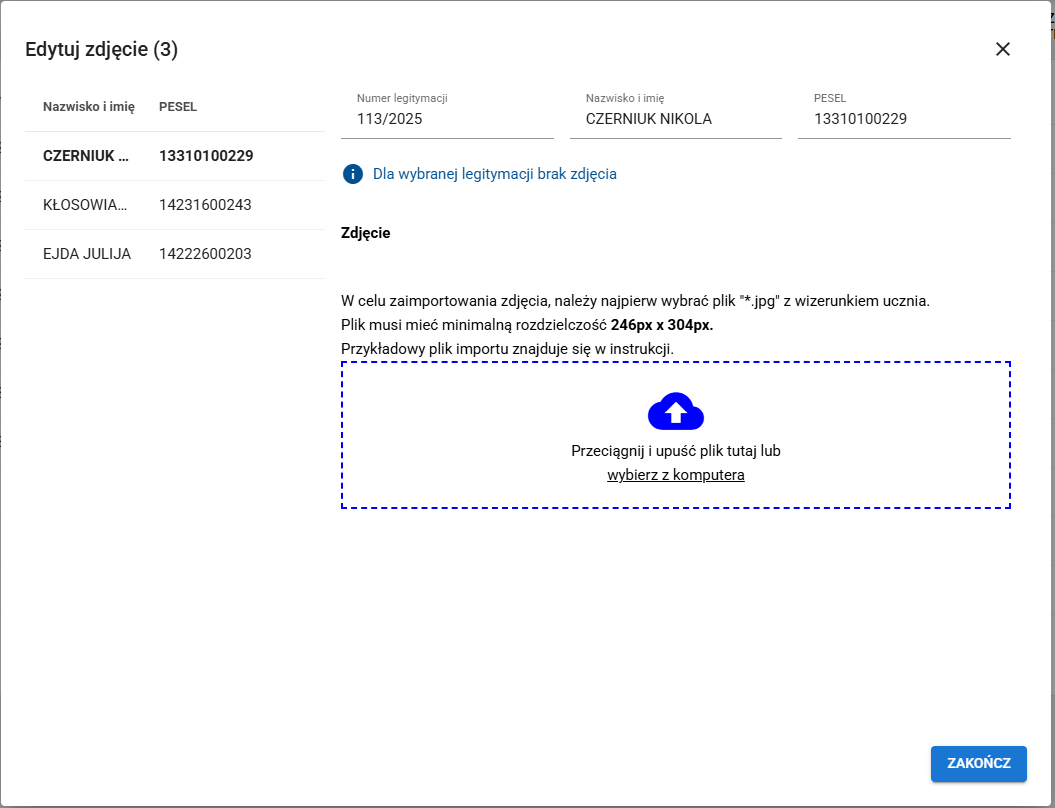Close the Edytuj zdjęcie dialog with X
Screen dimensions: 1055x808
1003,49
